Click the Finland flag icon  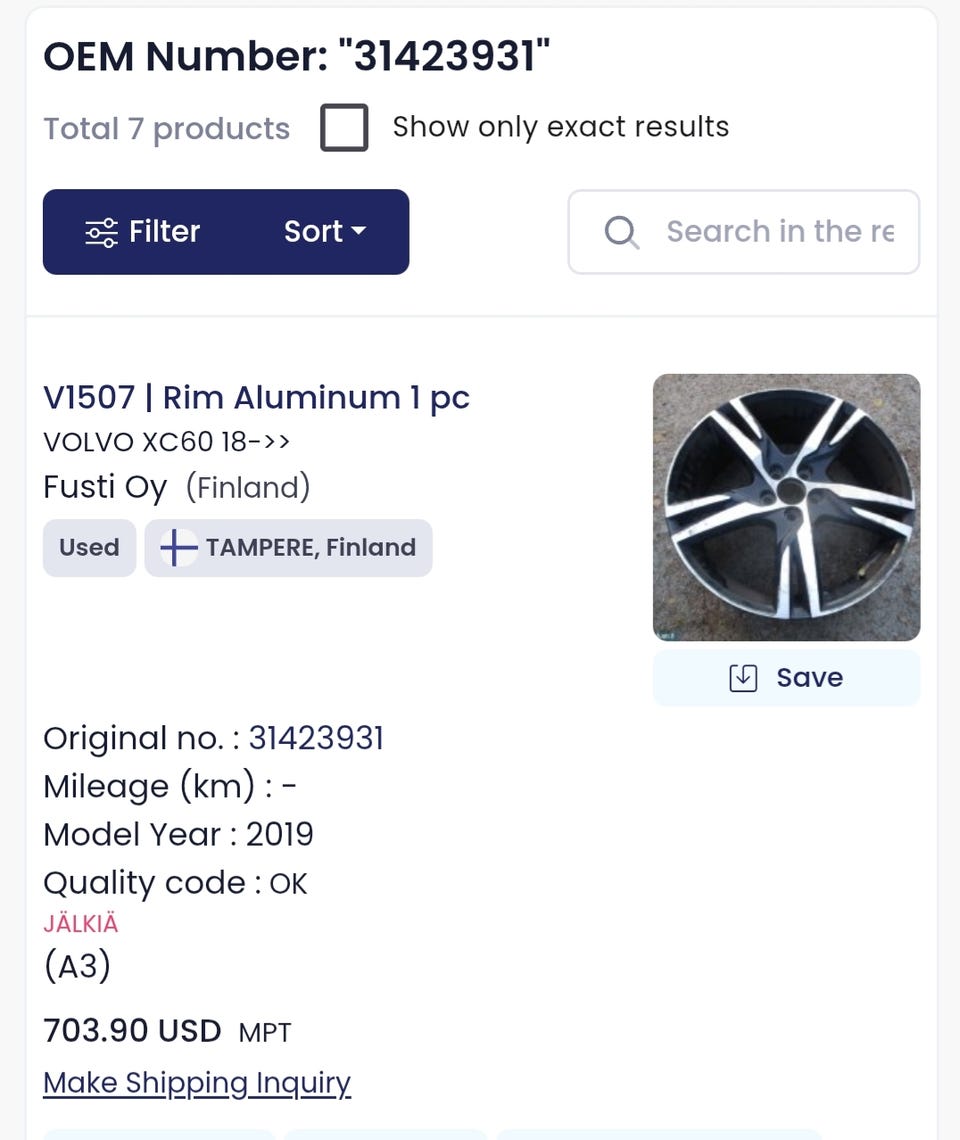(x=179, y=548)
